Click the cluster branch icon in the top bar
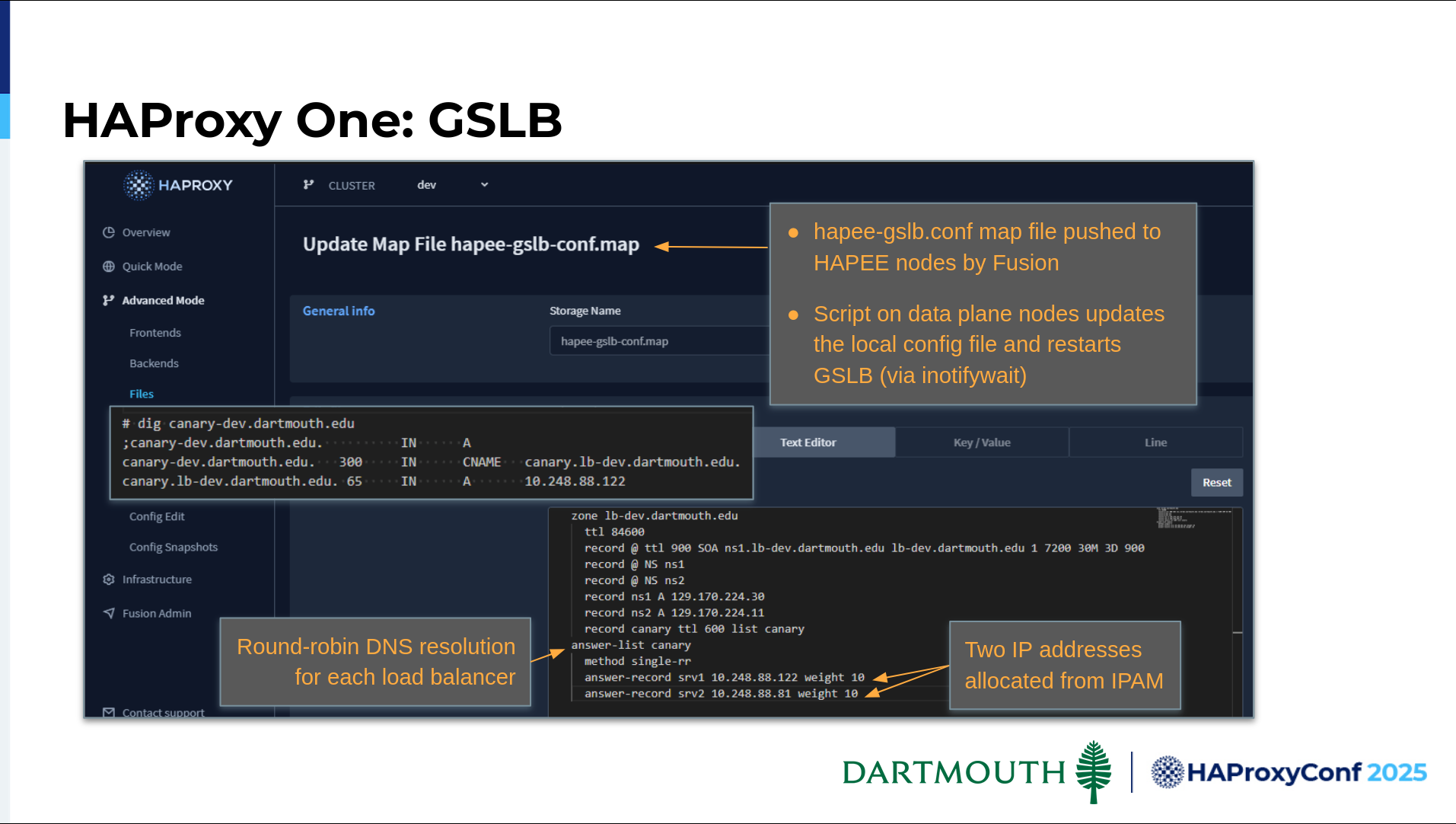Screen dimensions: 1456x824 308,184
